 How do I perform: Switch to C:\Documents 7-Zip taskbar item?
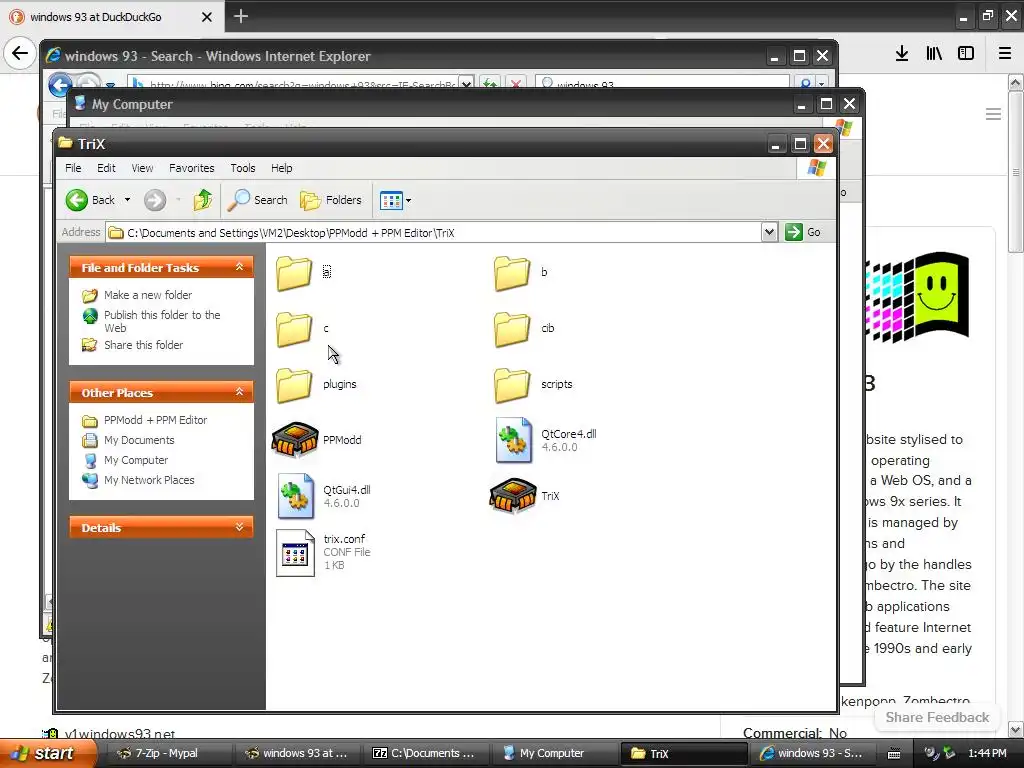click(x=423, y=753)
